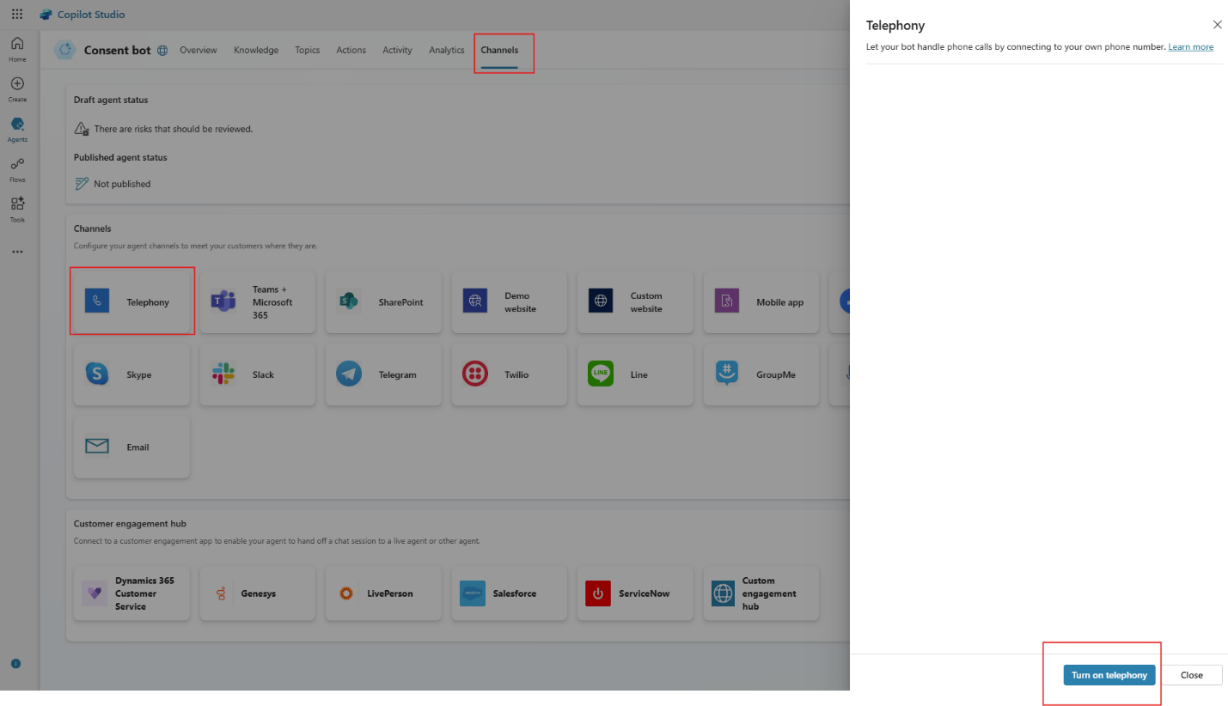
Task: Click Turn on telephony button
Action: pos(1109,675)
